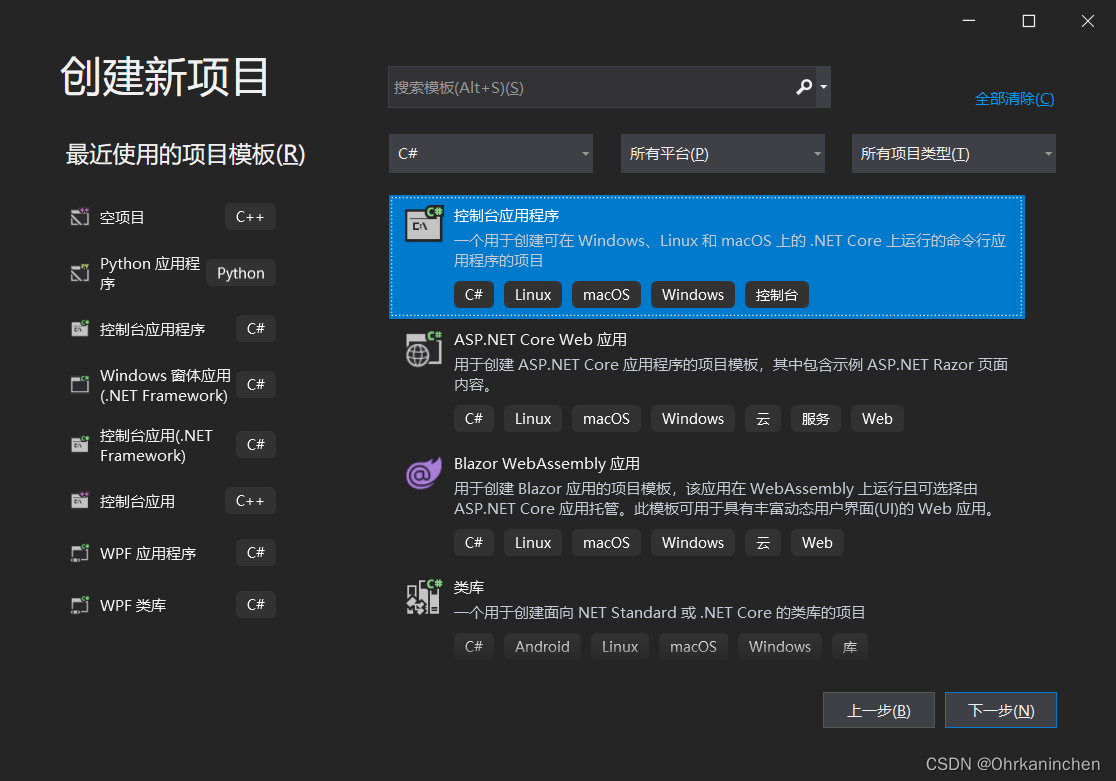Open the search options dropdown arrow
The image size is (1116, 781).
(x=823, y=87)
